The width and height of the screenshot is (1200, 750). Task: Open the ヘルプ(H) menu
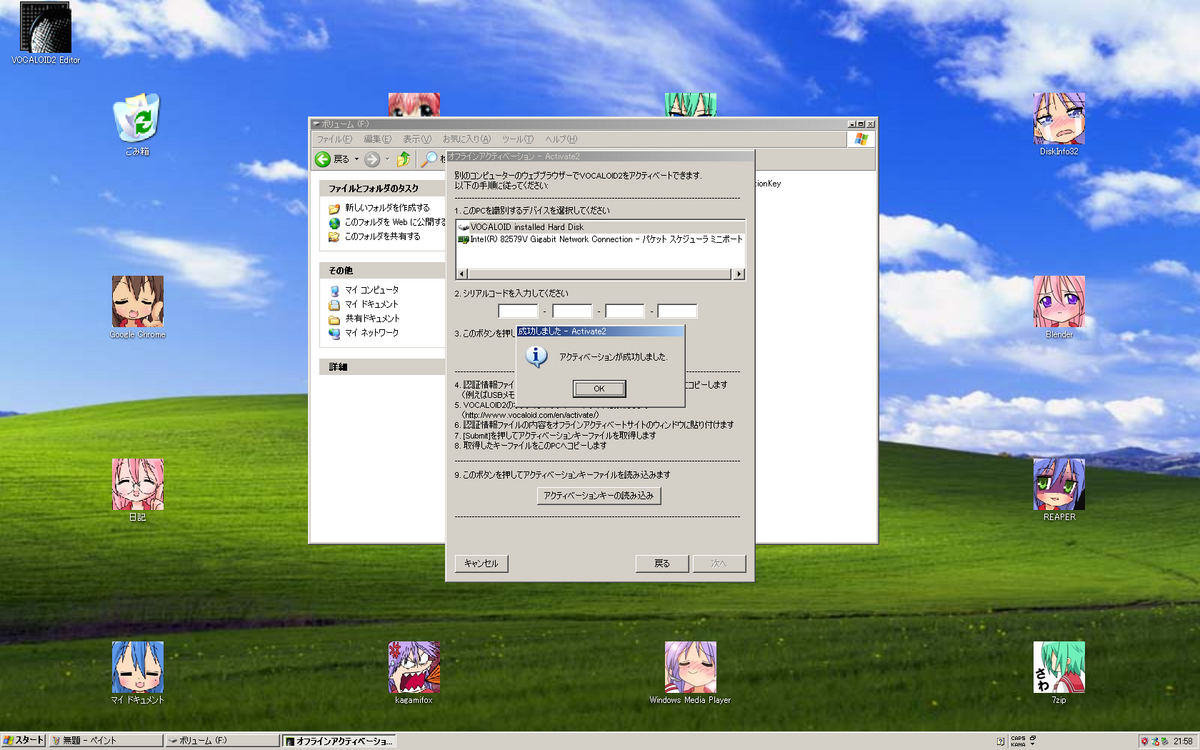560,139
